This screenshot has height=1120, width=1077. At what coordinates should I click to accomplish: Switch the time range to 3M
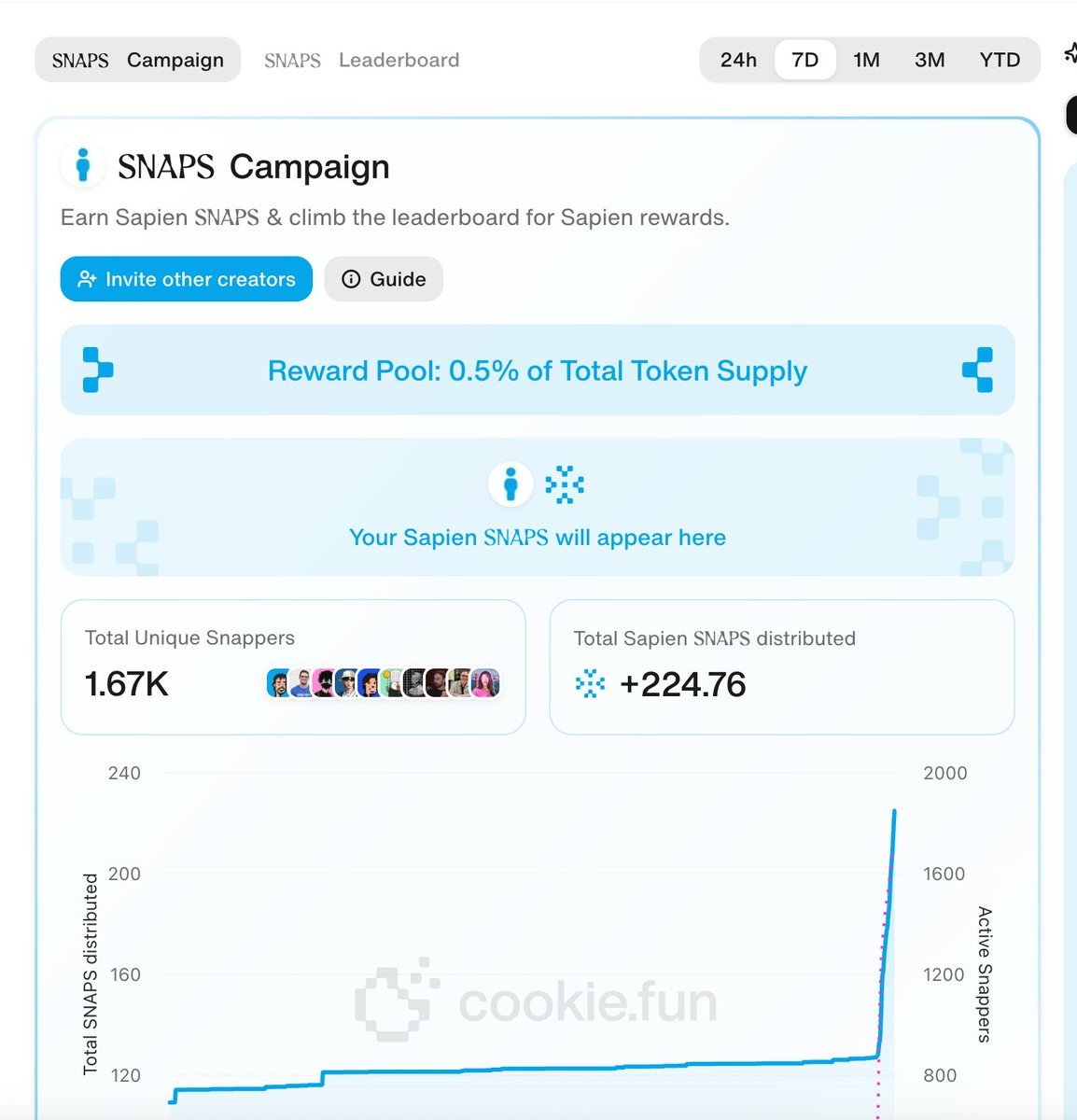[x=930, y=60]
